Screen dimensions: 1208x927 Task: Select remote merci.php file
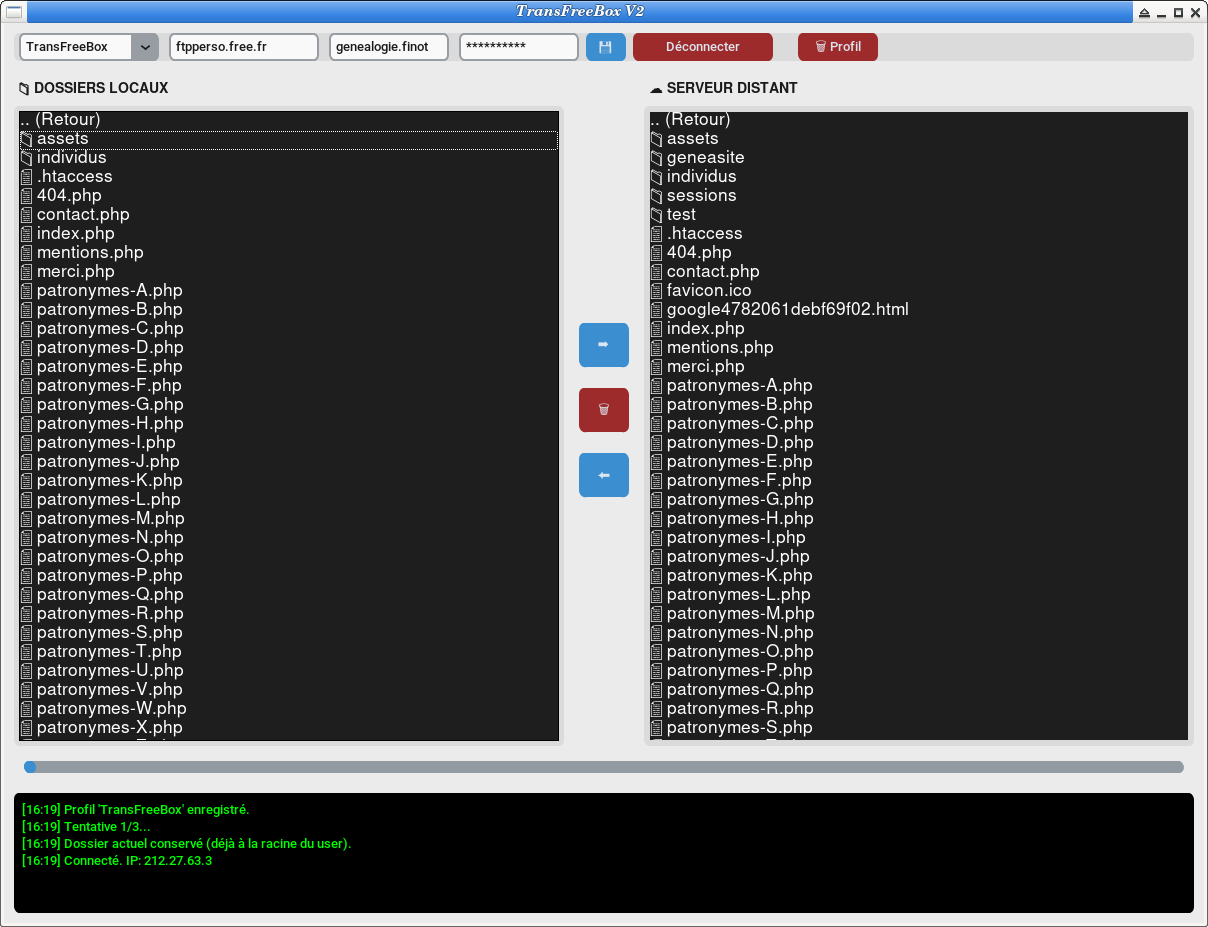[x=919, y=367]
